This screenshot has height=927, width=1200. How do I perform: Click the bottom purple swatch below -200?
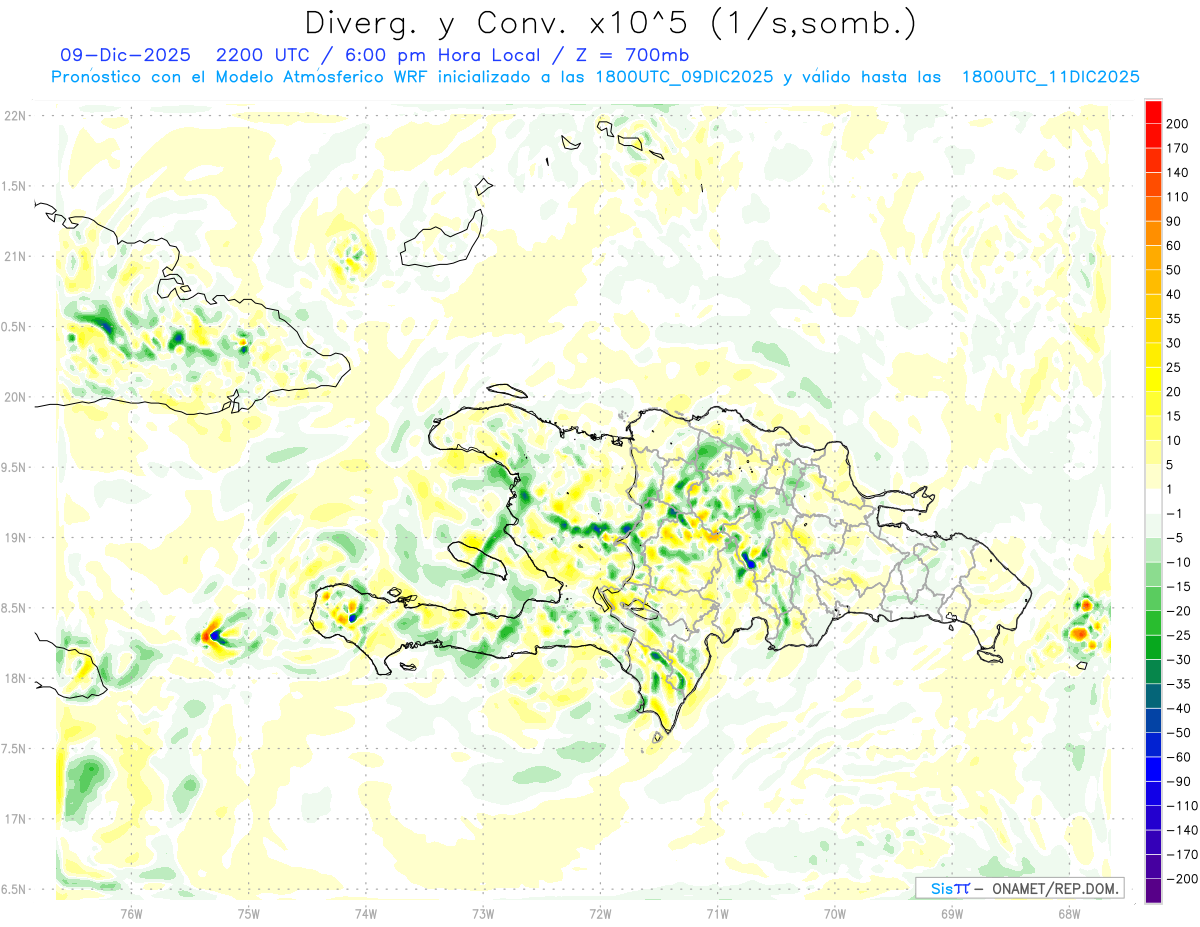[x=1153, y=892]
